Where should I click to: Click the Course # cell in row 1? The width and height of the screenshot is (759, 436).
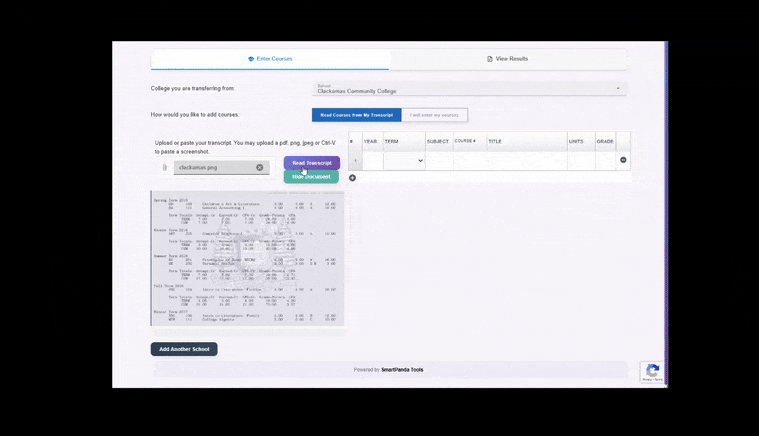tap(470, 161)
